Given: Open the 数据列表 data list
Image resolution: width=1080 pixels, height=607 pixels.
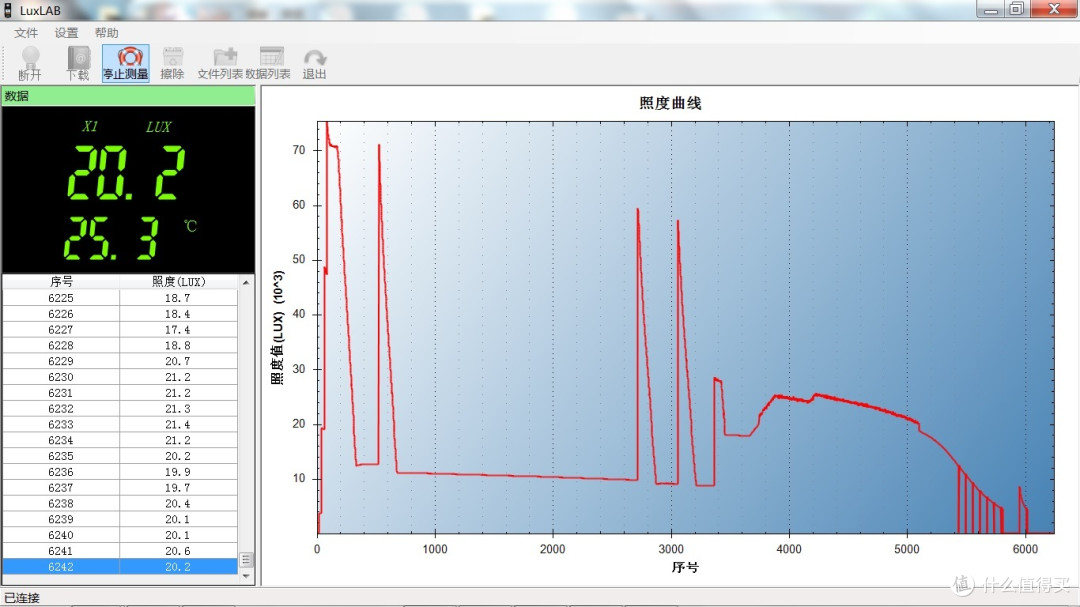Looking at the screenshot, I should tap(268, 63).
